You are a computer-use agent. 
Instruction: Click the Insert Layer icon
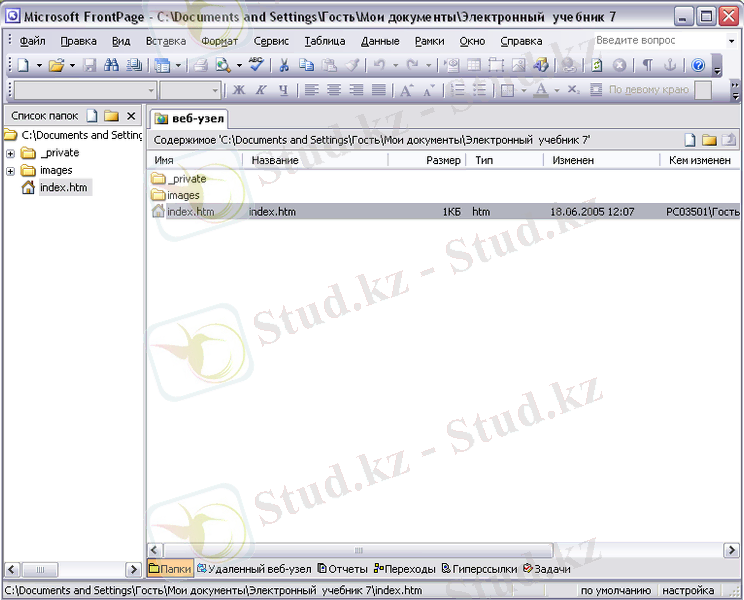click(496, 65)
